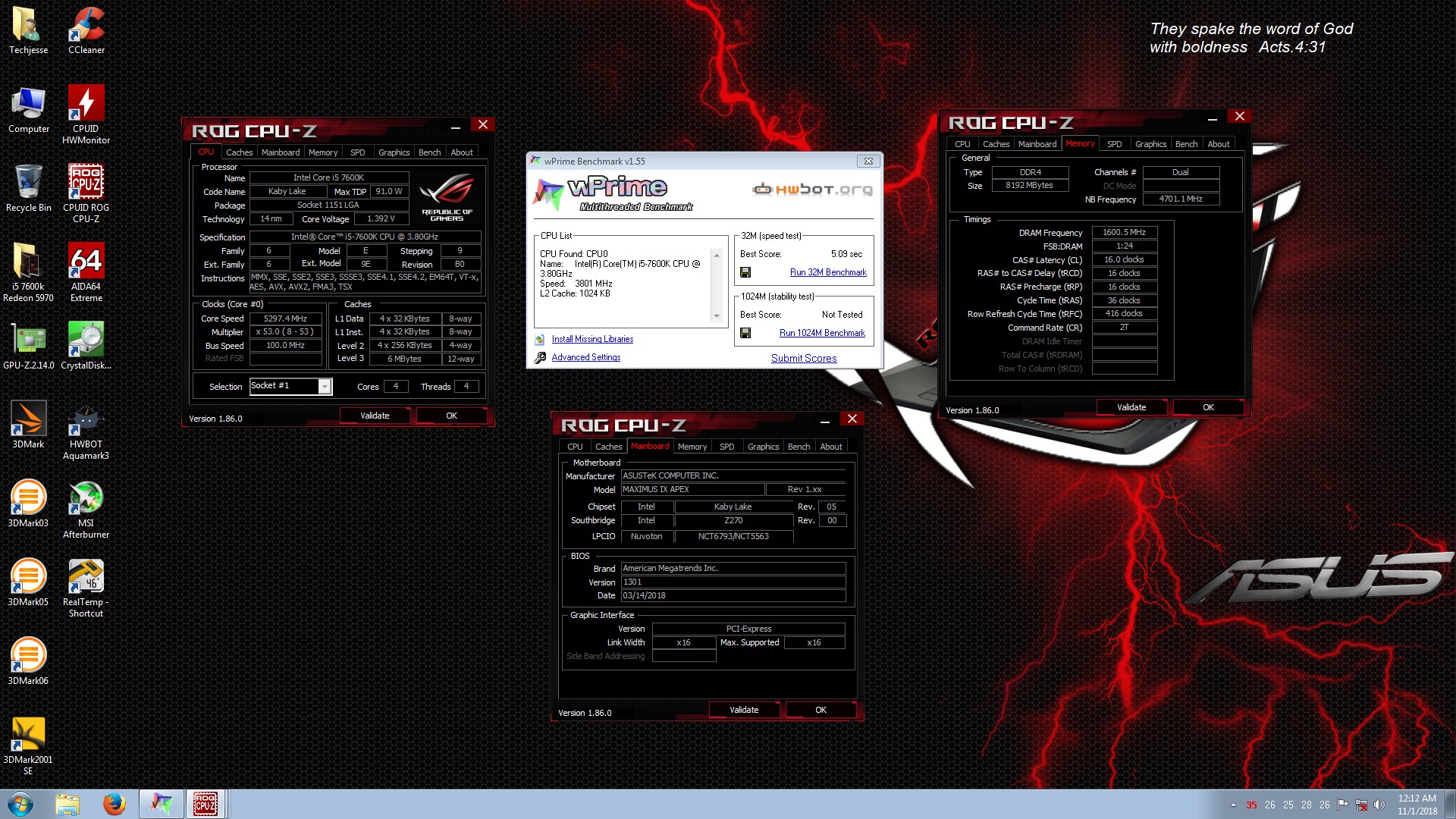Switch to ROG CPU-Z taskbar button
This screenshot has height=819, width=1456.
point(206,804)
